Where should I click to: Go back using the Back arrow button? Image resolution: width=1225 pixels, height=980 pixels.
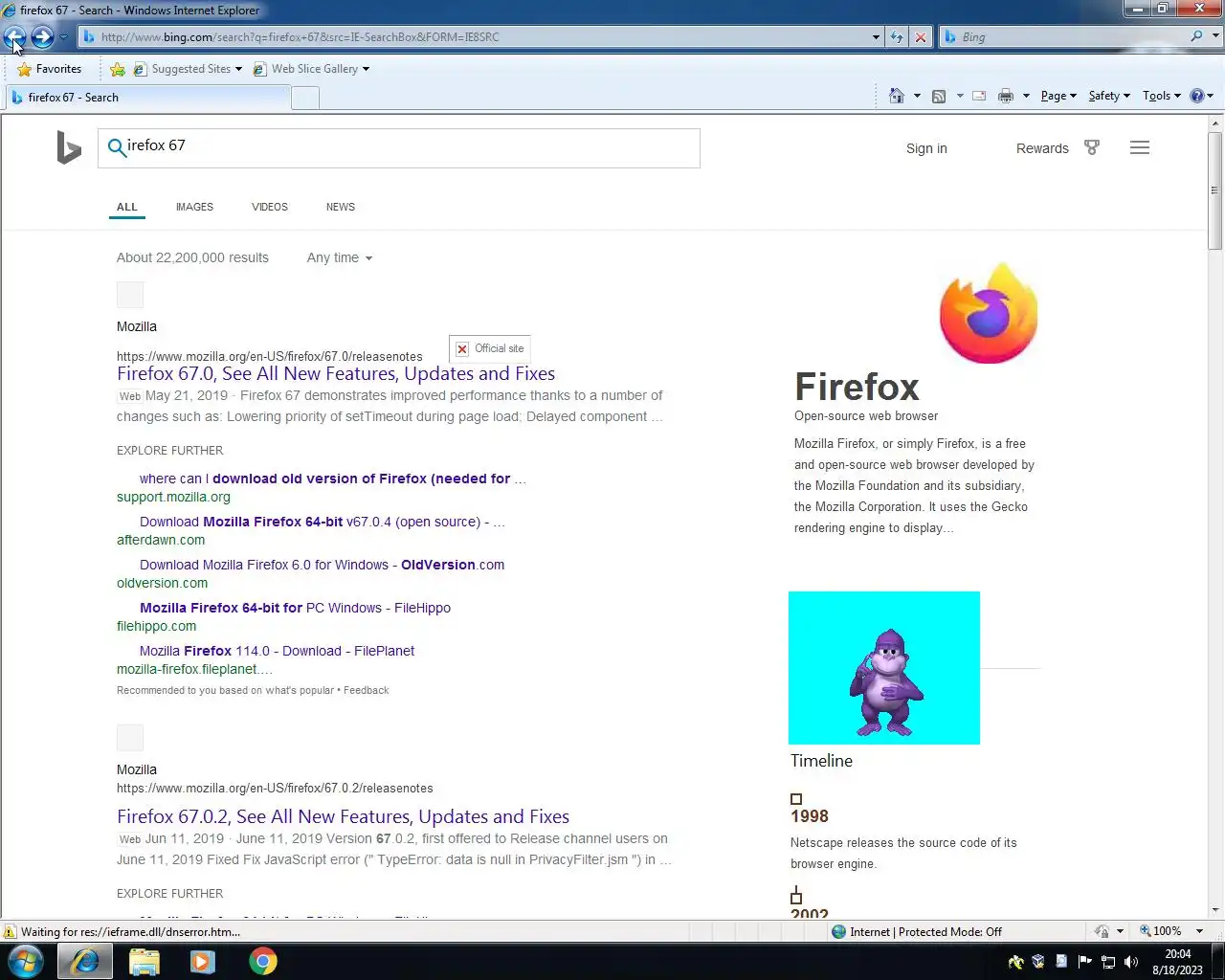pyautogui.click(x=14, y=37)
